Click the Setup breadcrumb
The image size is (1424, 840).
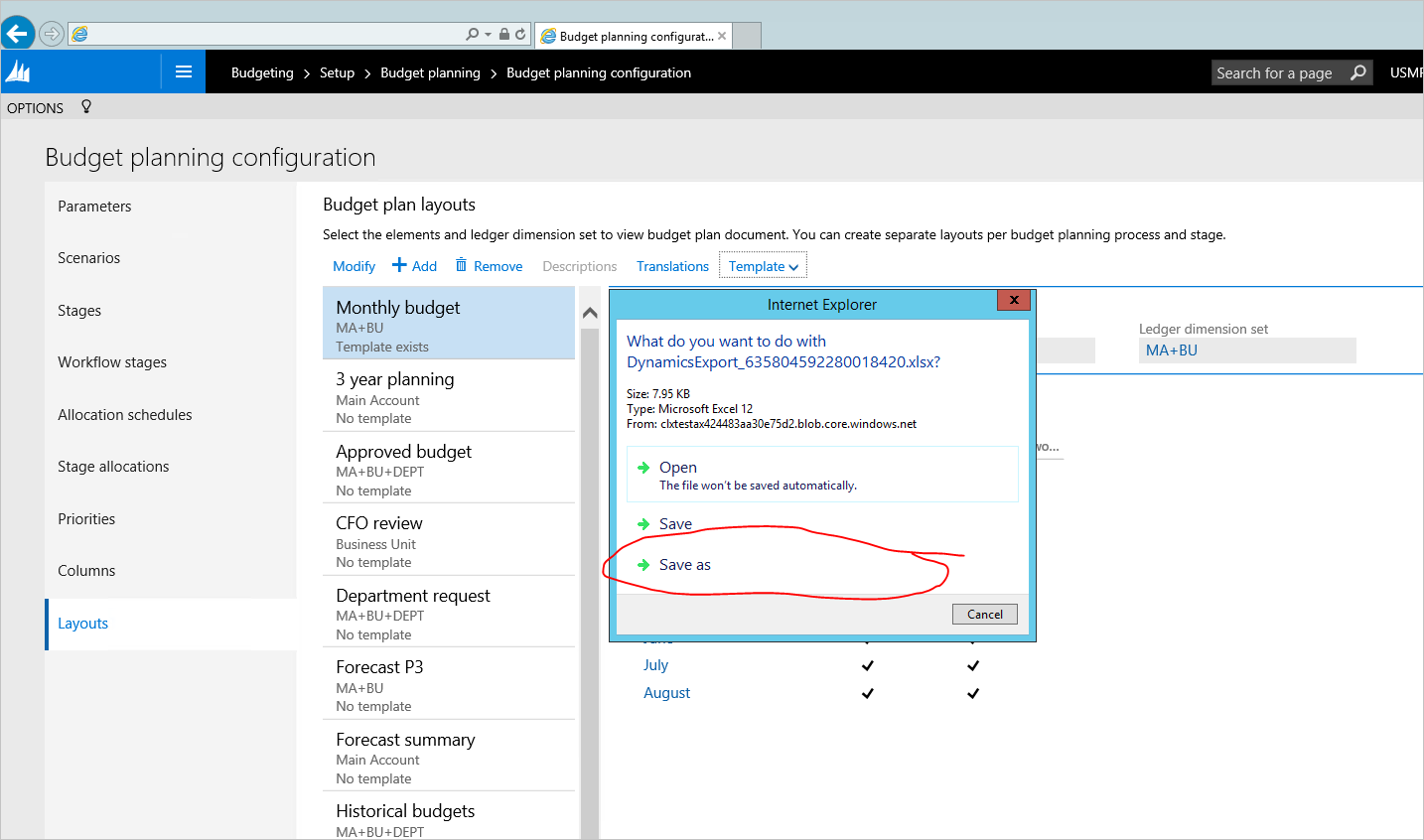coord(337,72)
